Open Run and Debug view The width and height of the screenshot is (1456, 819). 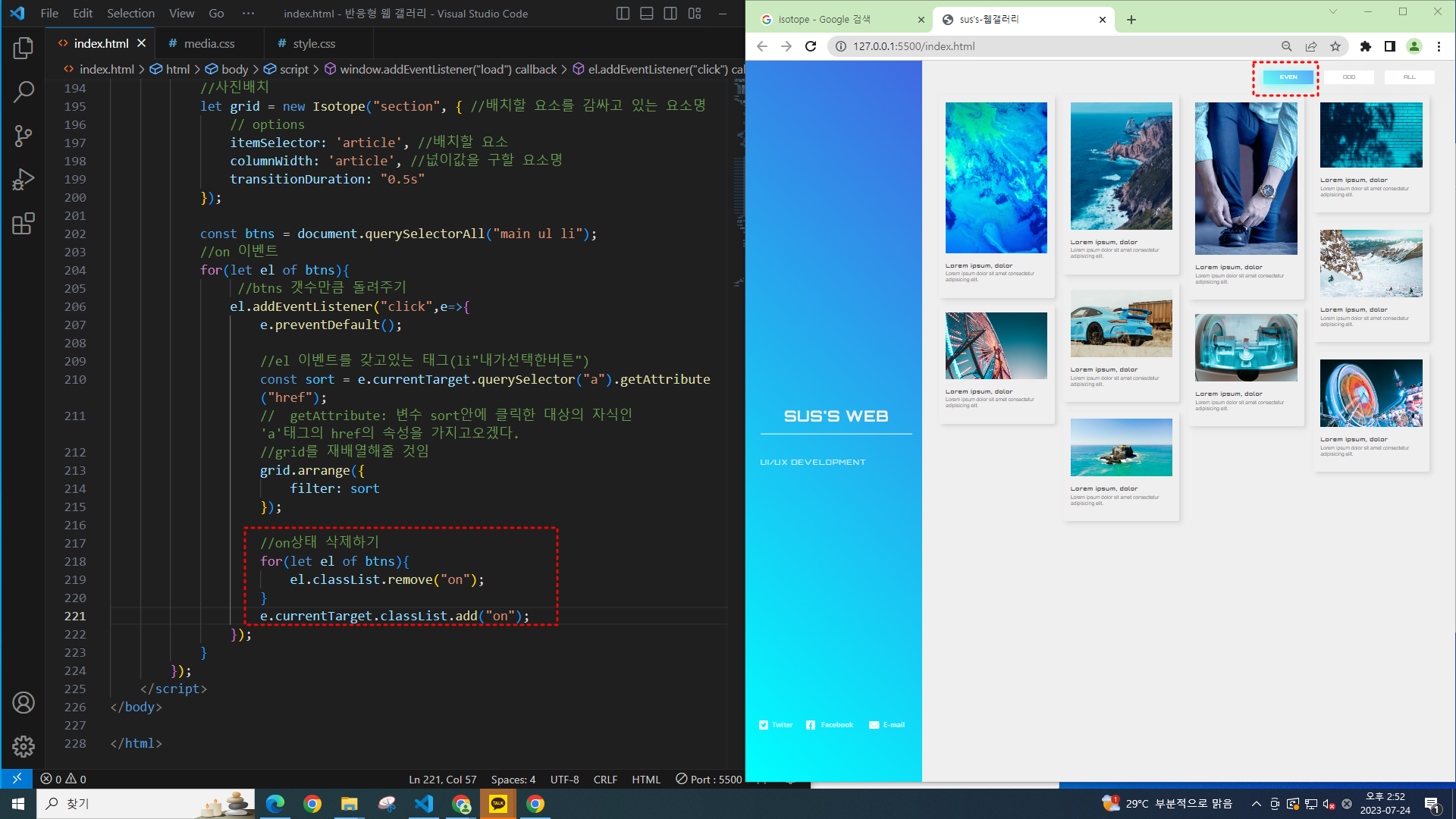click(24, 180)
